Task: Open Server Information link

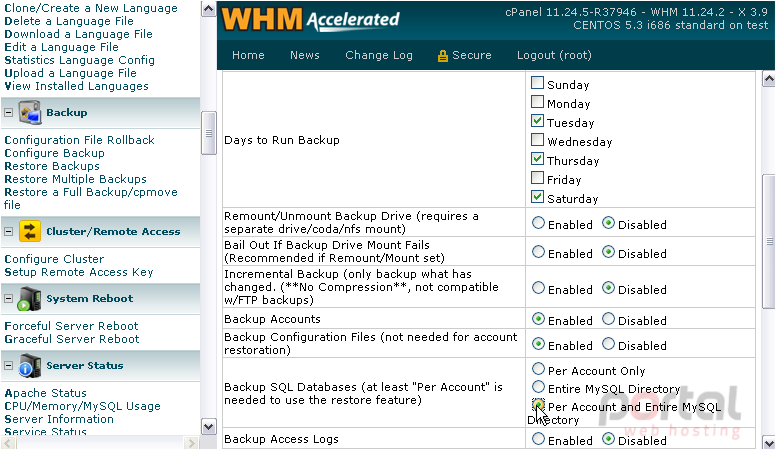Action: (59, 419)
